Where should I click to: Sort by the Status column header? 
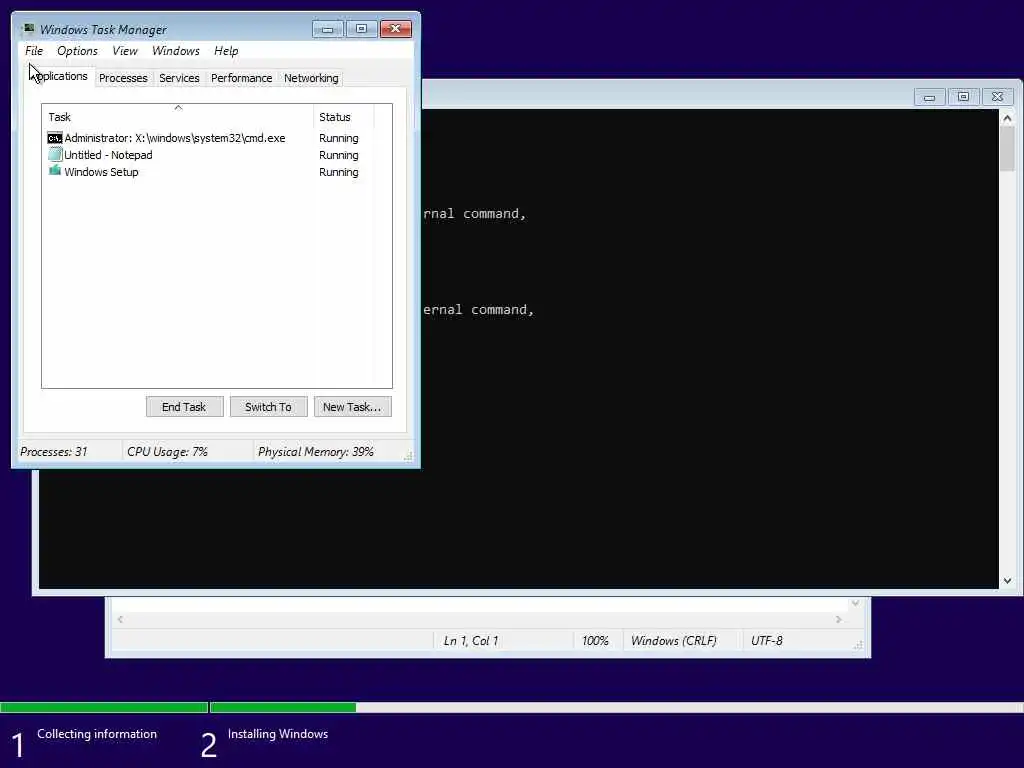[x=344, y=117]
